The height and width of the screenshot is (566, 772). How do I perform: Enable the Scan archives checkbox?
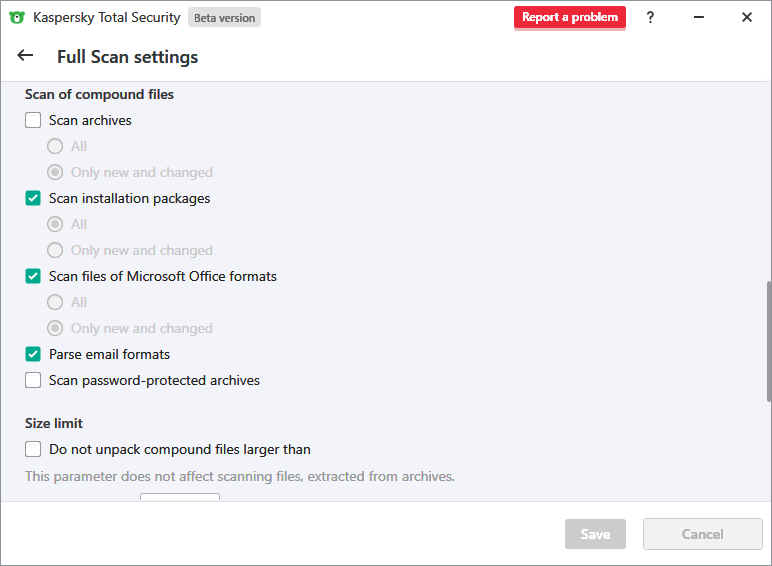point(33,120)
